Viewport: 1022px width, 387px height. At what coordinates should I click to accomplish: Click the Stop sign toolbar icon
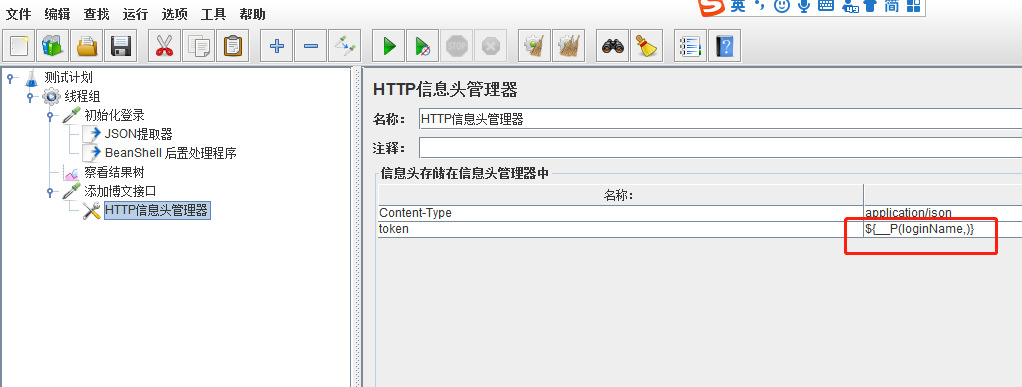click(457, 46)
